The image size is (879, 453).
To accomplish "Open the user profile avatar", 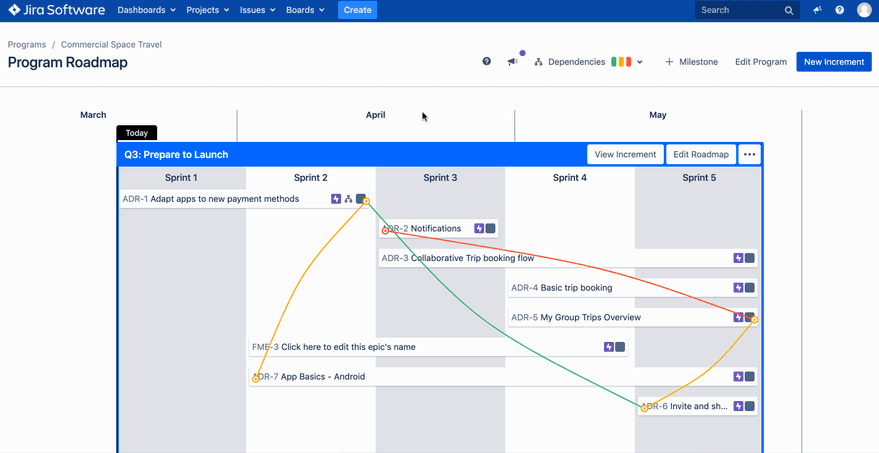I will click(x=864, y=10).
